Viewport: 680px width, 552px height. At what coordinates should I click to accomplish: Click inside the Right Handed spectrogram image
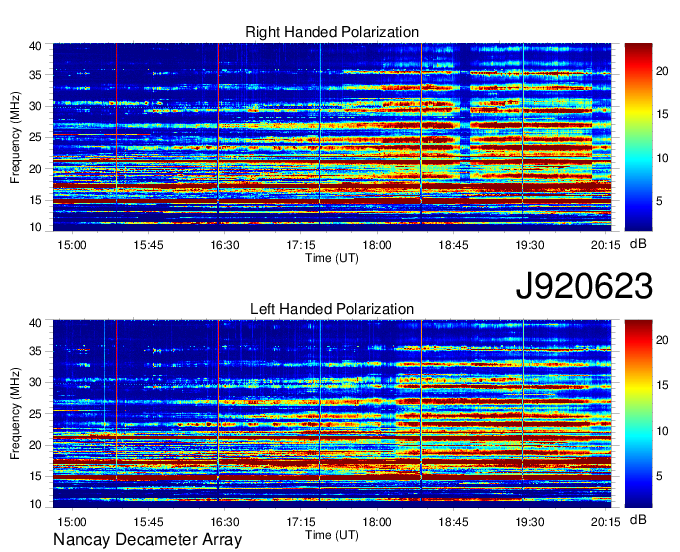click(332, 137)
